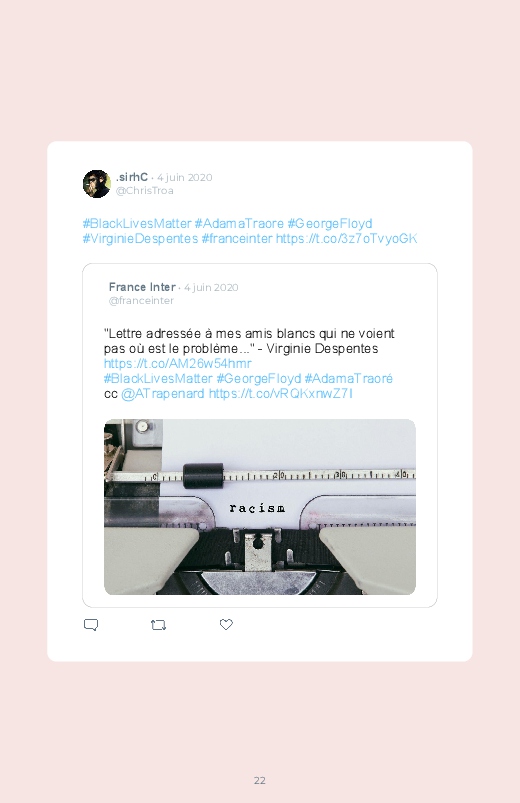This screenshot has width=520, height=803.
Task: Open the #franceinter hashtag
Action: [x=237, y=239]
